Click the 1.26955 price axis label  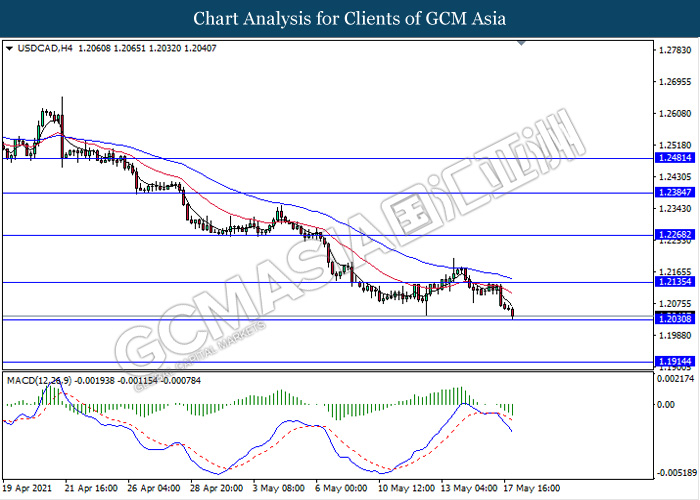[x=675, y=82]
